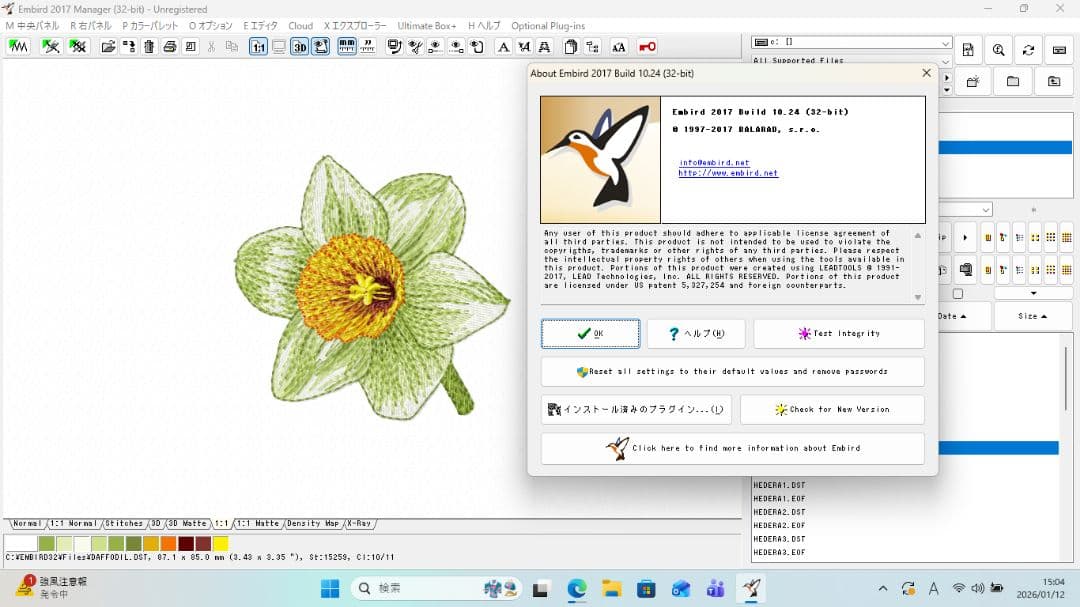Click the zoom magnifier icon in right panel
The image size is (1080, 607).
998,50
